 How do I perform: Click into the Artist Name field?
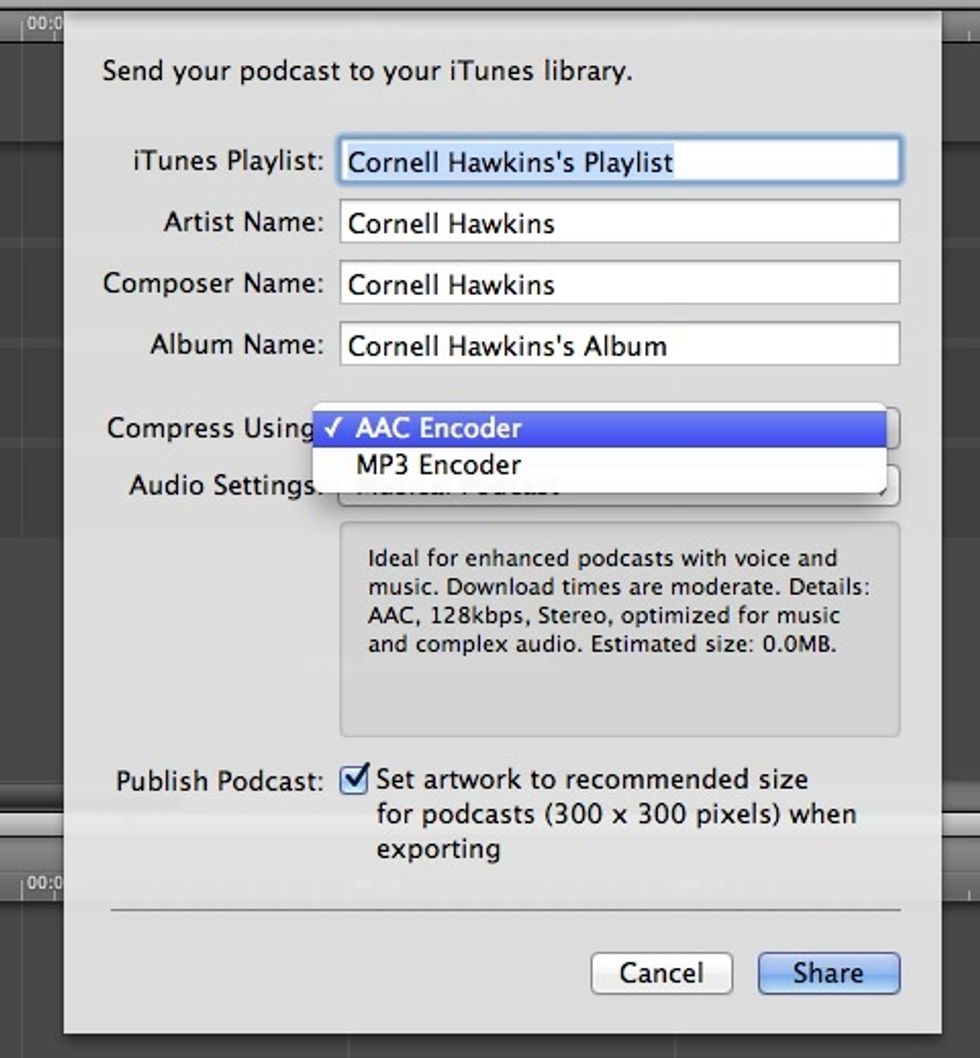click(619, 222)
